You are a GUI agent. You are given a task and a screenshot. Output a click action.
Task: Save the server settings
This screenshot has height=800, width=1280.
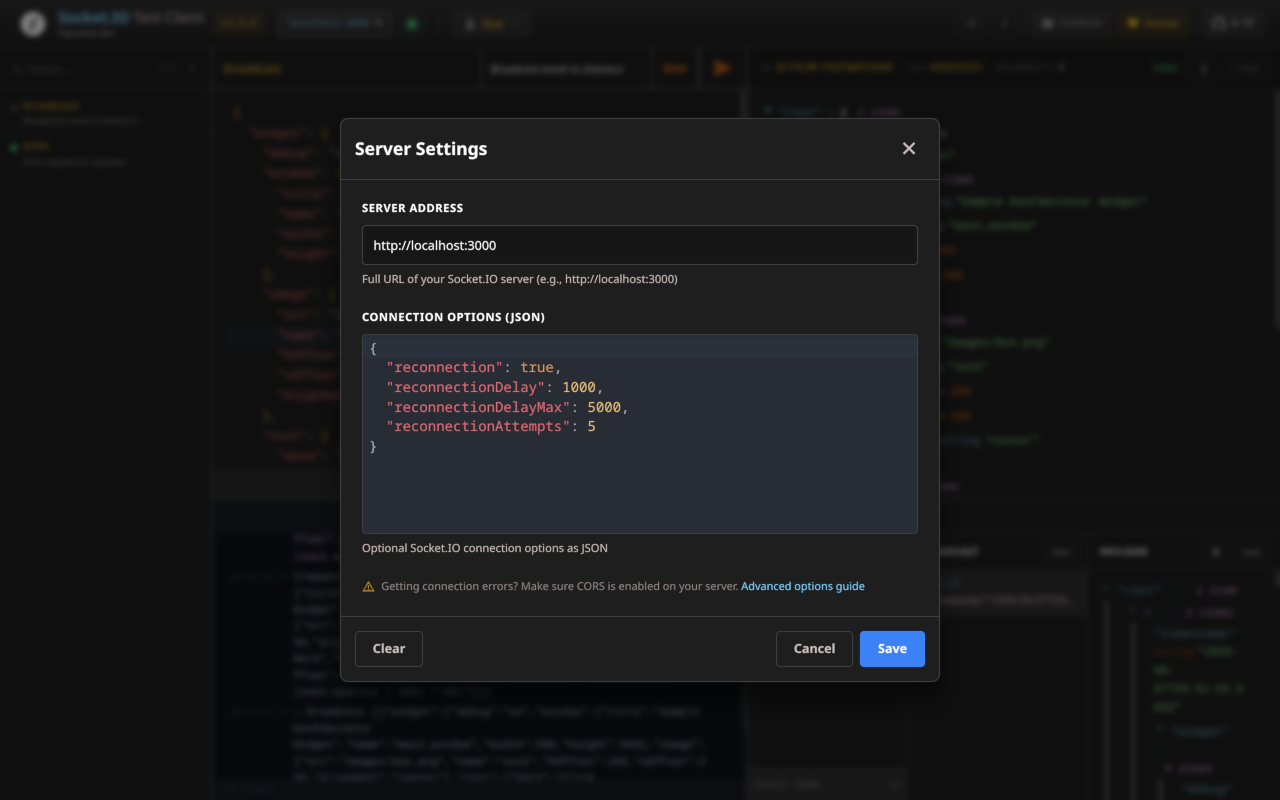click(892, 649)
